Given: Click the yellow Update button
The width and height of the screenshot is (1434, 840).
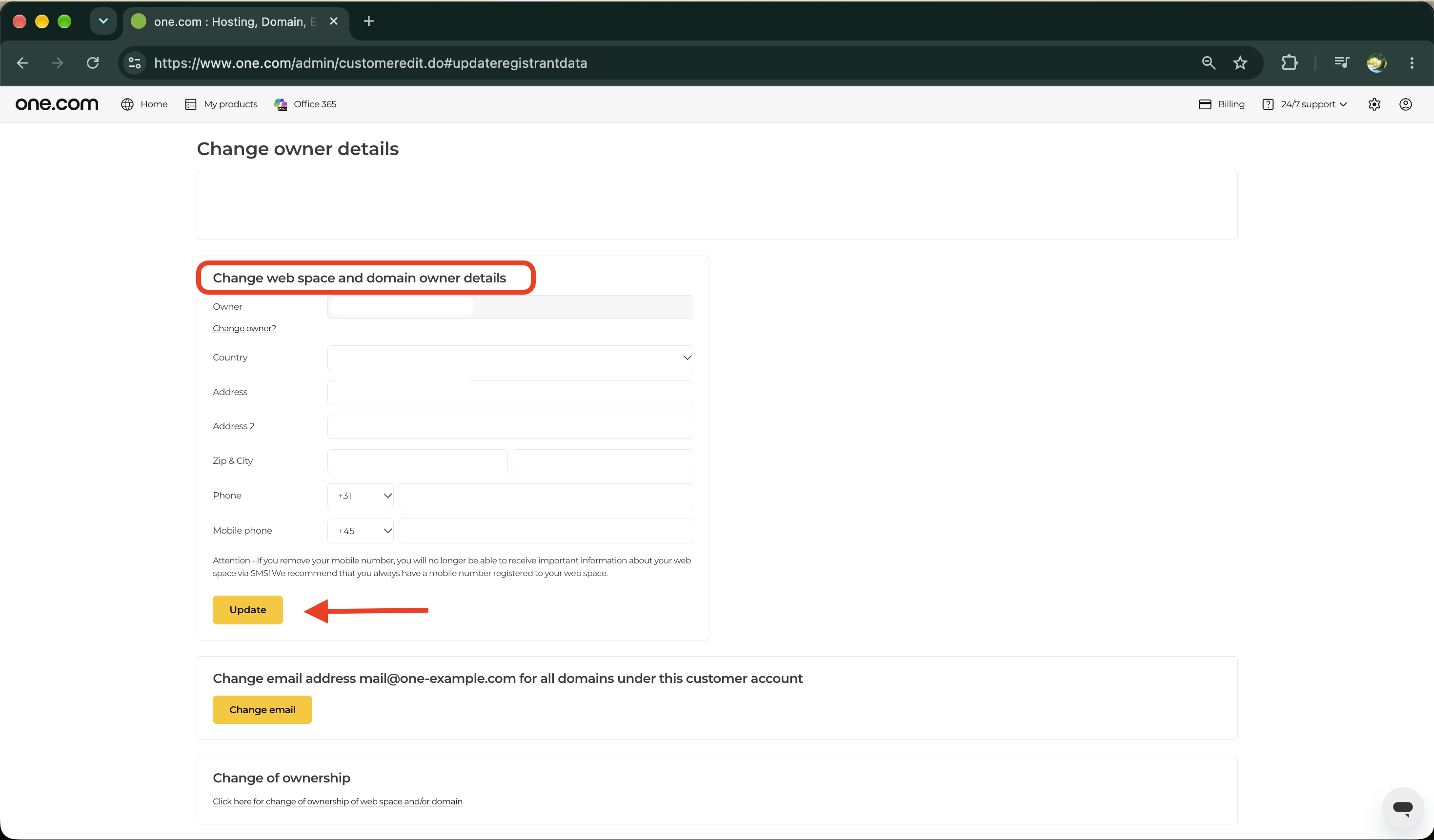Looking at the screenshot, I should click(247, 610).
